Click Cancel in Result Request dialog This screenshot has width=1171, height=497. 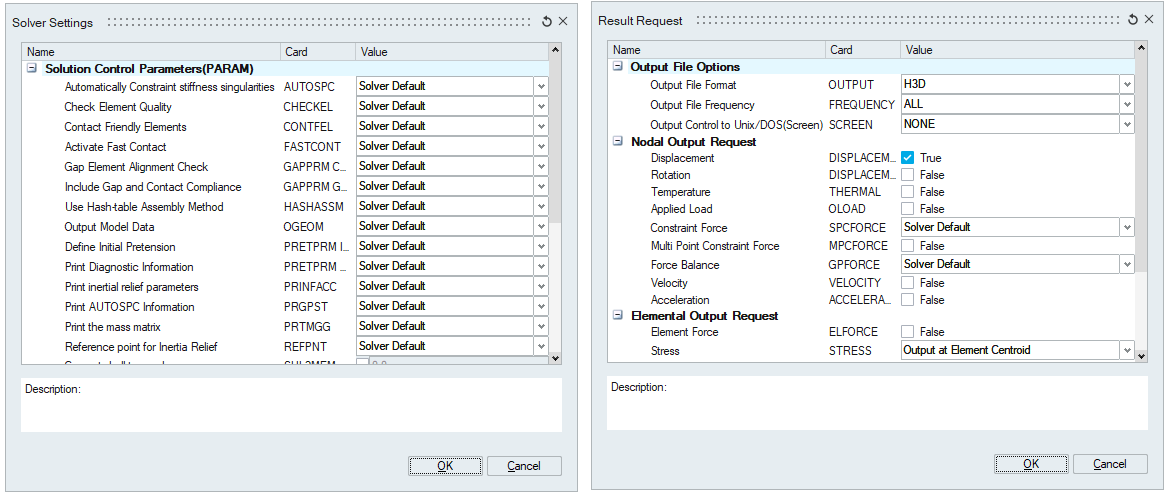1110,464
